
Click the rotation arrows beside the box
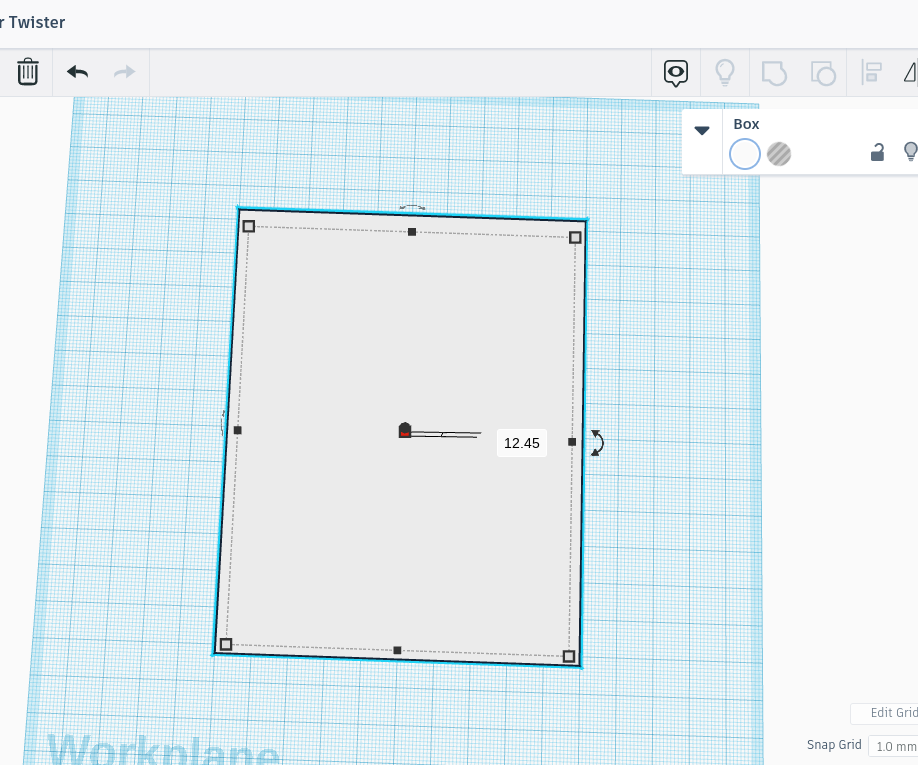coord(597,443)
